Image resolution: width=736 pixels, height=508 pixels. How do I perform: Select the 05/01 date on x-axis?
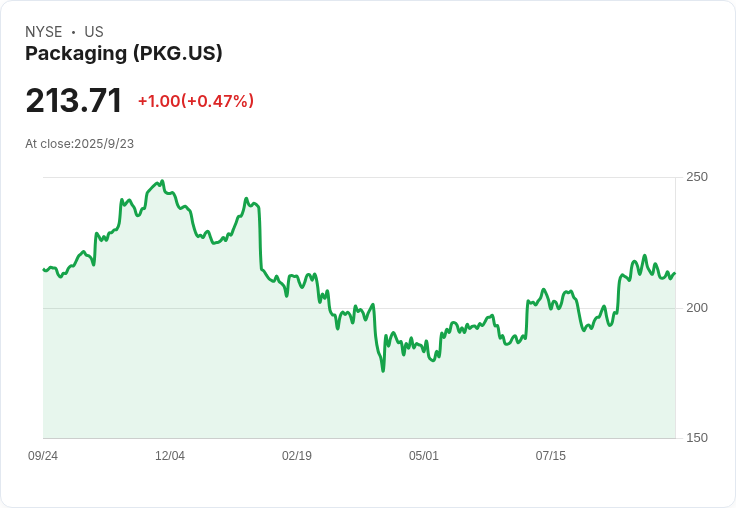tap(424, 456)
